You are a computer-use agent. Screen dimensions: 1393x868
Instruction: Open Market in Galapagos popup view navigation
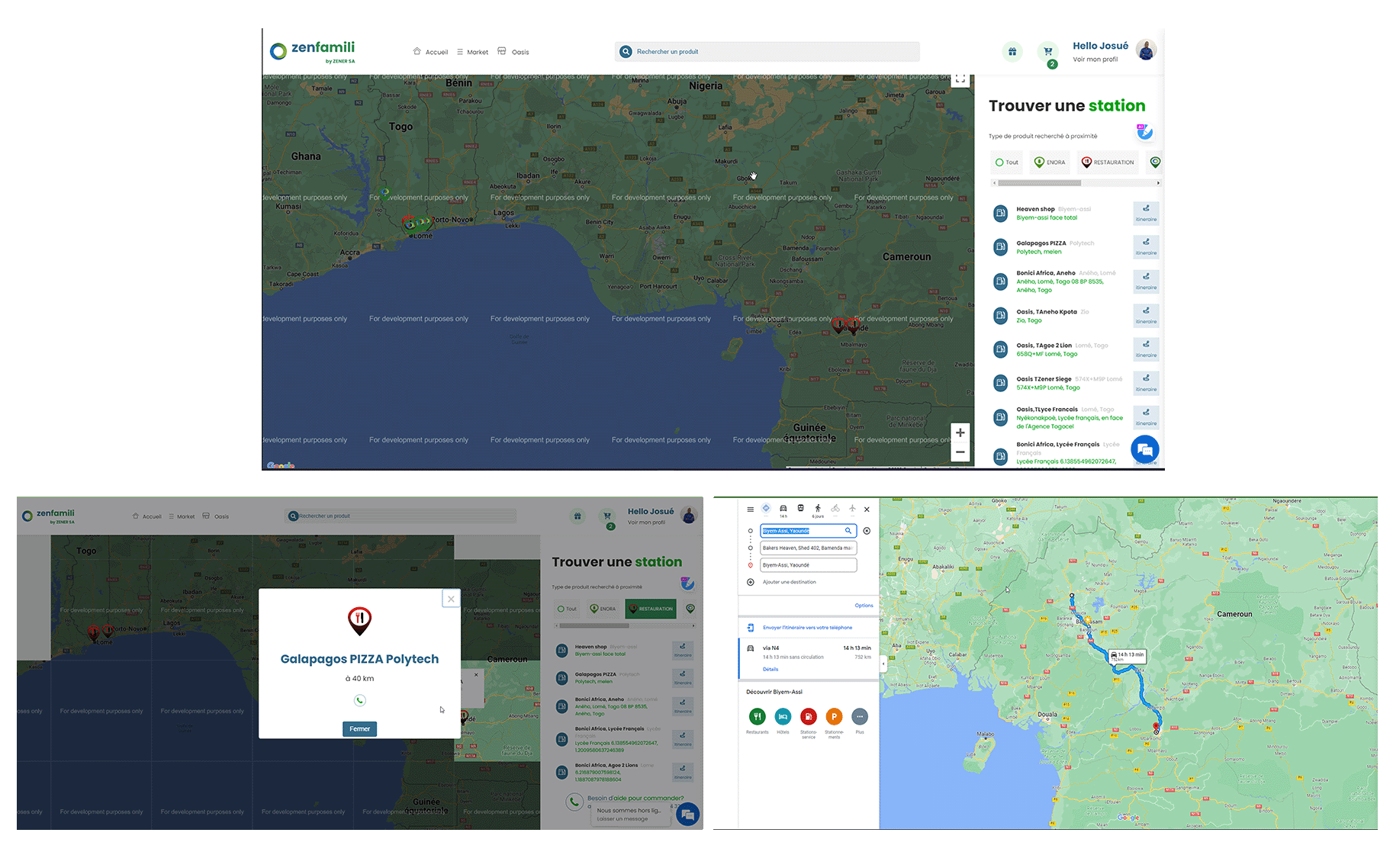click(182, 516)
